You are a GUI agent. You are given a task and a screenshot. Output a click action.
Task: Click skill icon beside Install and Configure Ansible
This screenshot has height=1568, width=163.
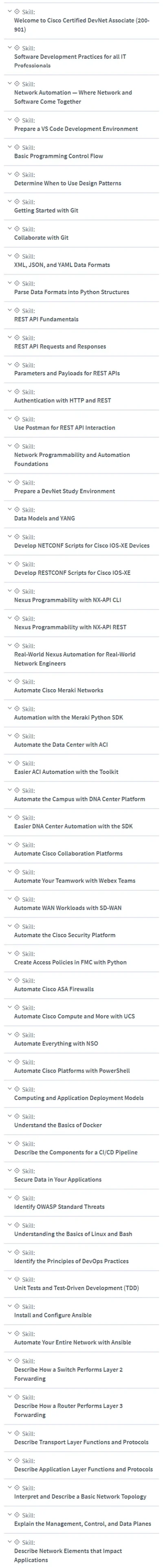tap(17, 1307)
